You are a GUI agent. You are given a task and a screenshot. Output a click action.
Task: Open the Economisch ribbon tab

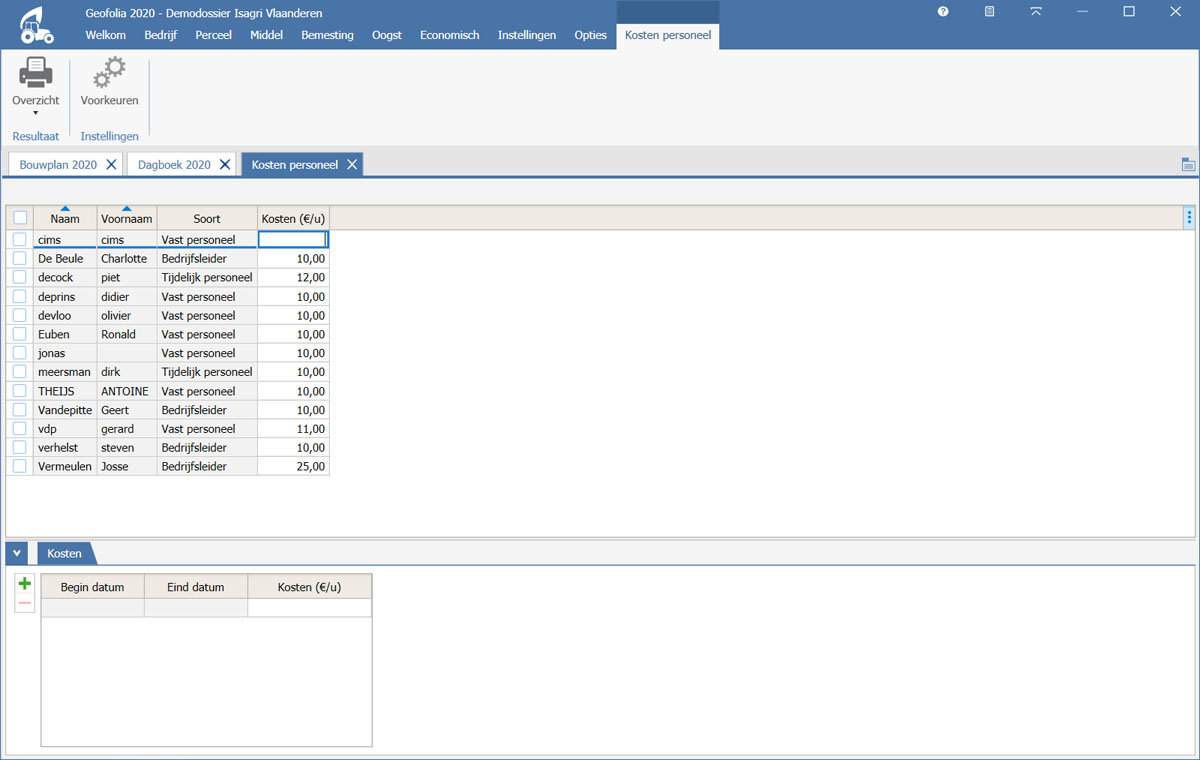click(449, 35)
